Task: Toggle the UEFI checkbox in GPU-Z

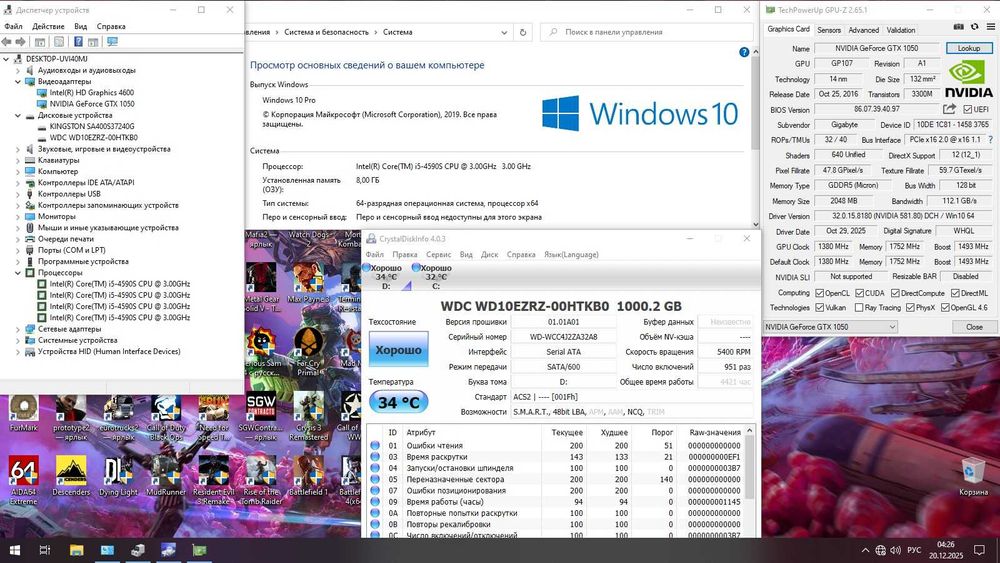Action: 967,109
